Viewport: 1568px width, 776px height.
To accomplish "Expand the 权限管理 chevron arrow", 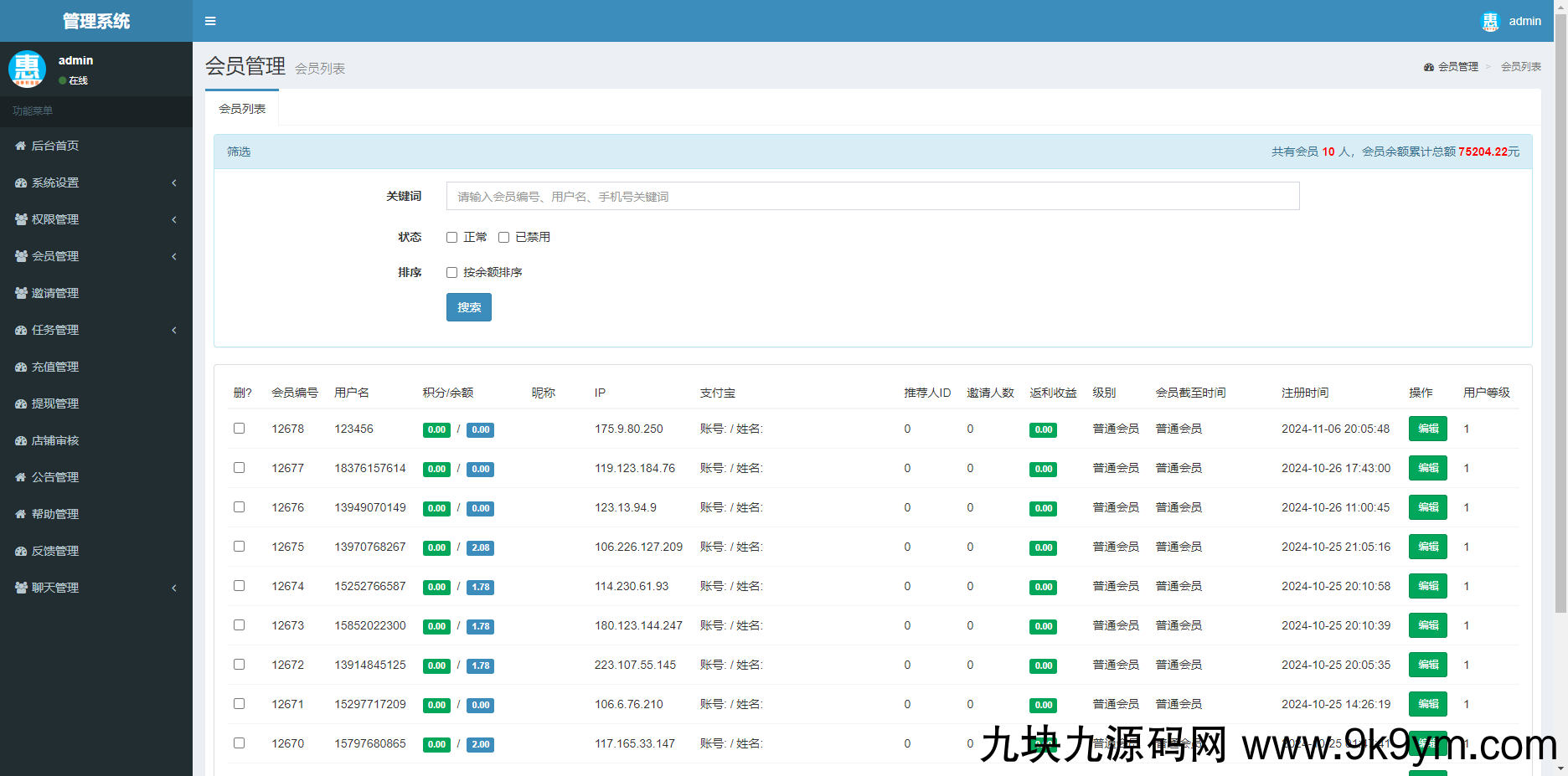I will 174,219.
